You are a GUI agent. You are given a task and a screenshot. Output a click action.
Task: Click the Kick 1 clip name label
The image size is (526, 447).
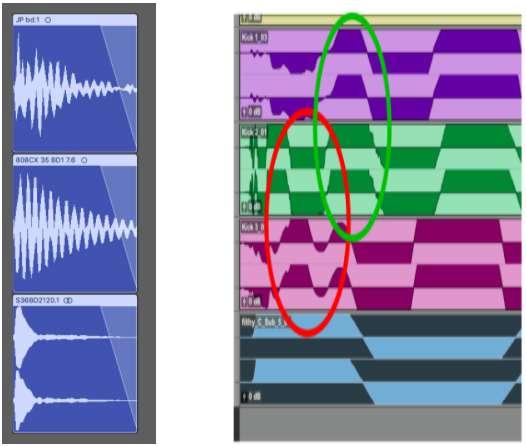pyautogui.click(x=254, y=37)
